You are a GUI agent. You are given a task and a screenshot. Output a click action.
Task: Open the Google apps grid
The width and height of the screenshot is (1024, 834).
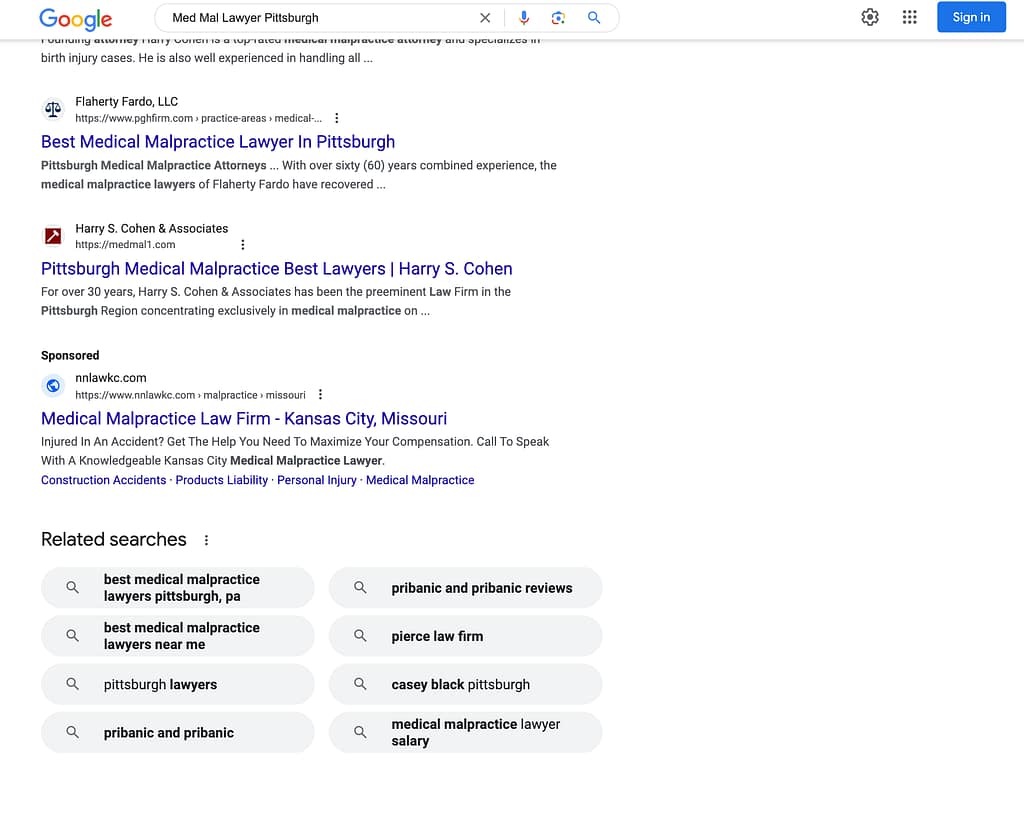[909, 17]
